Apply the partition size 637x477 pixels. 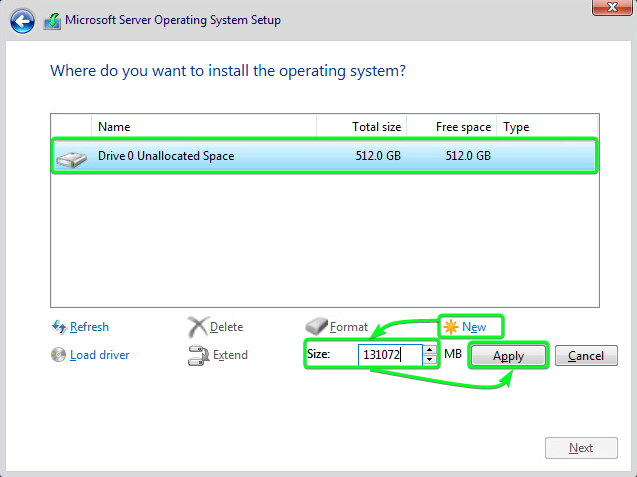508,356
